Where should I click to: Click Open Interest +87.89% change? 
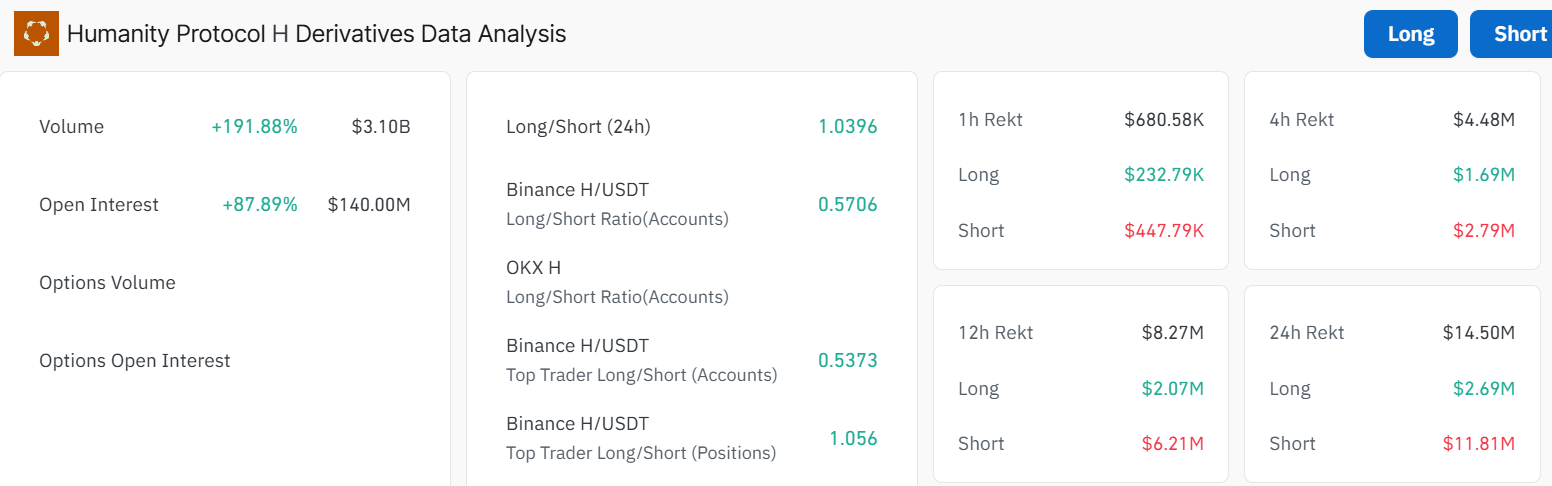(260, 205)
